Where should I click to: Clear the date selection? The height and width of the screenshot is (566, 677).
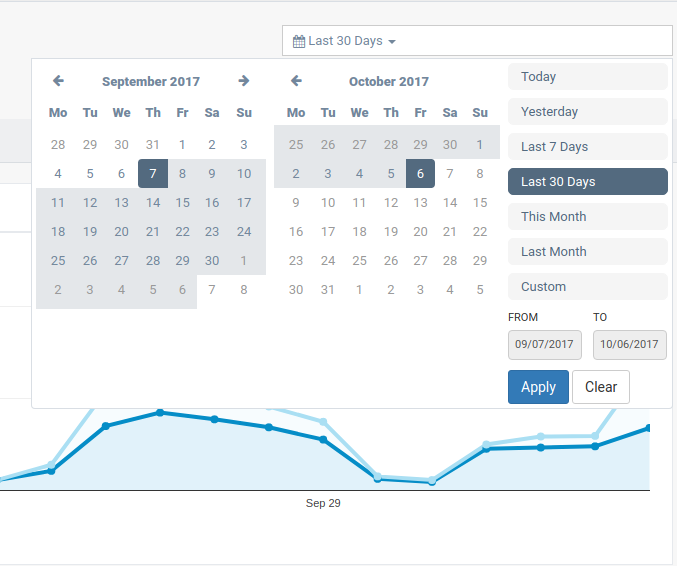click(x=601, y=387)
